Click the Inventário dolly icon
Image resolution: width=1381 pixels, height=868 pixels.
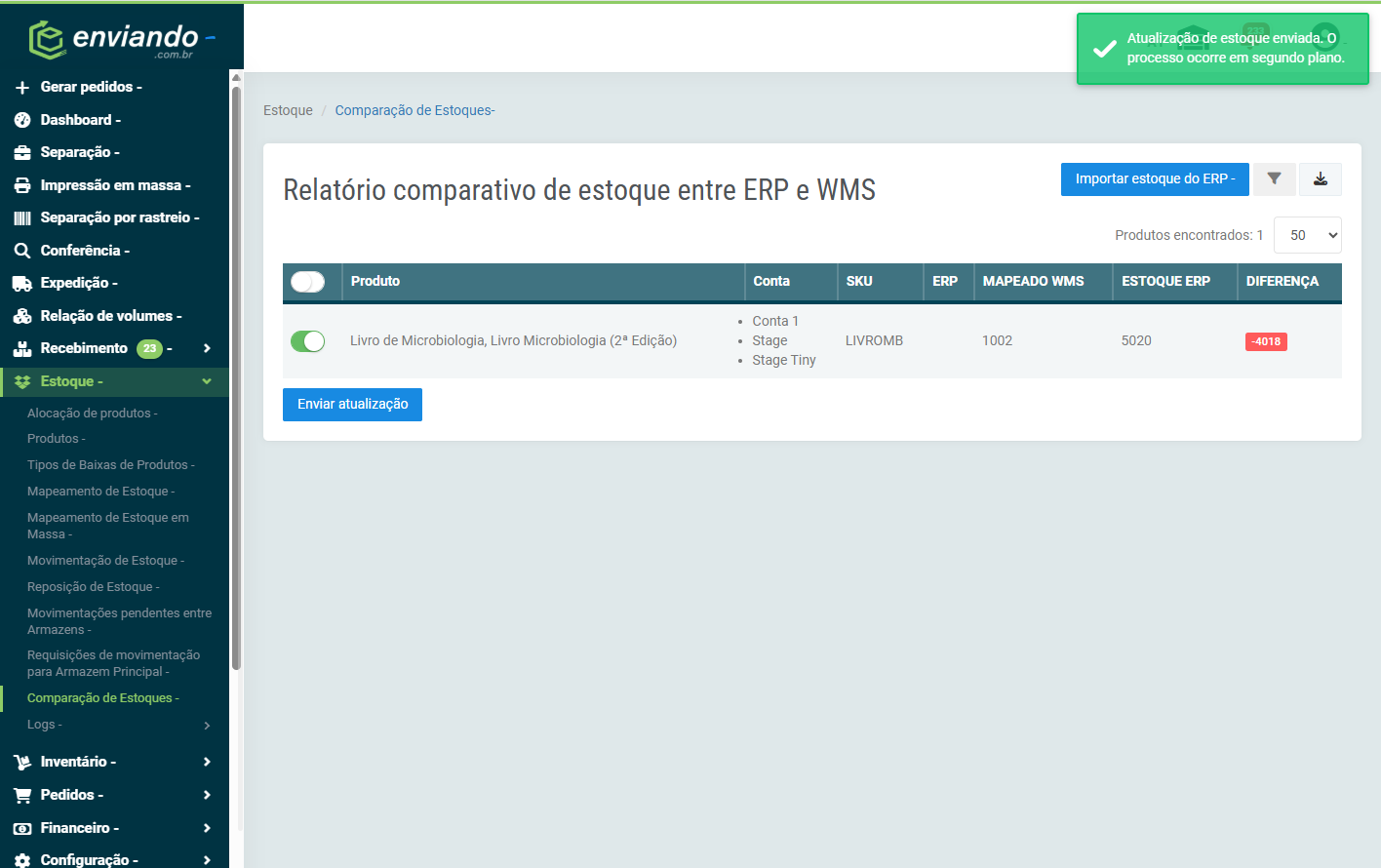click(22, 762)
